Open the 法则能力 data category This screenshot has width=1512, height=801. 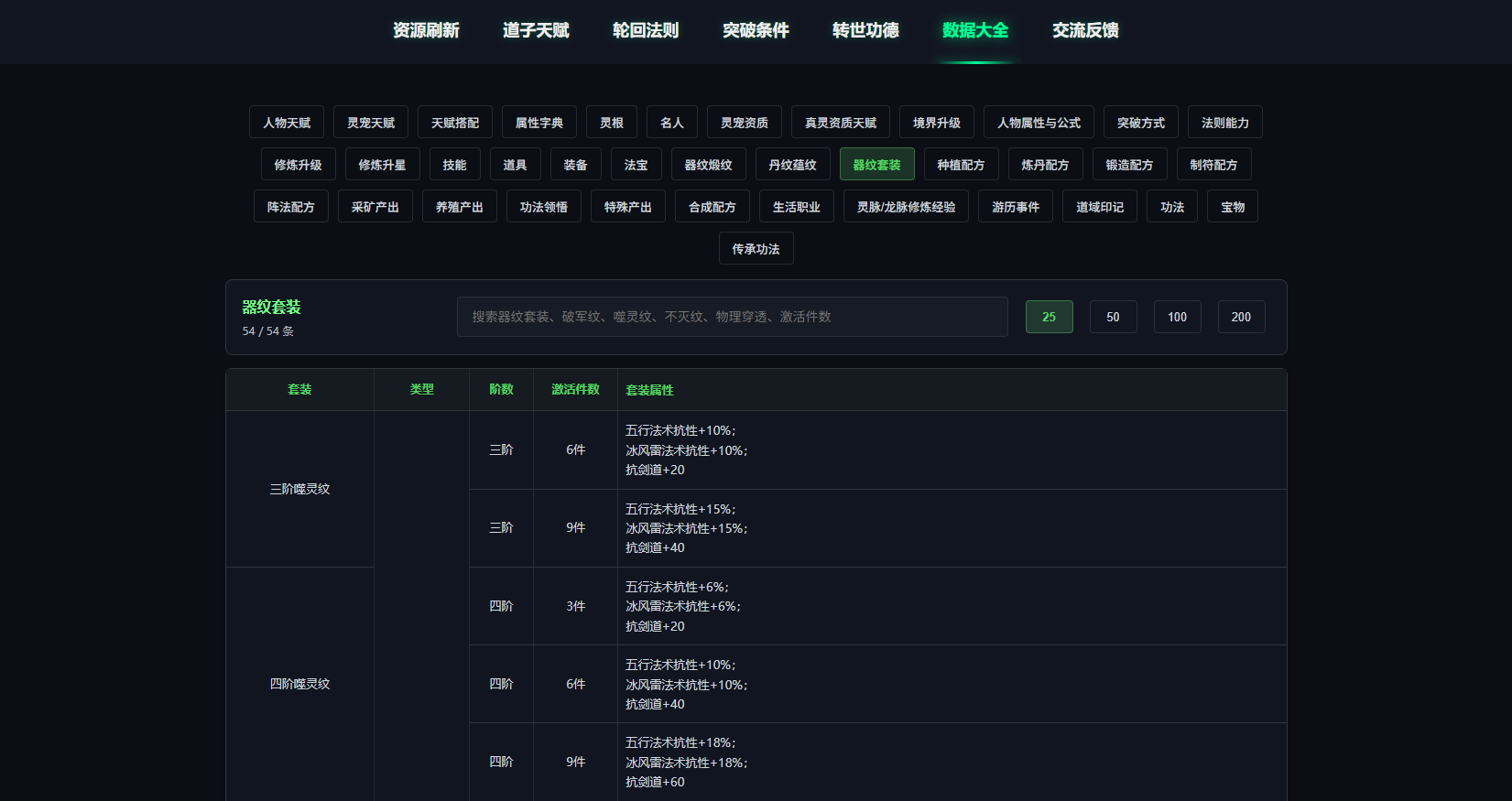pos(1225,123)
